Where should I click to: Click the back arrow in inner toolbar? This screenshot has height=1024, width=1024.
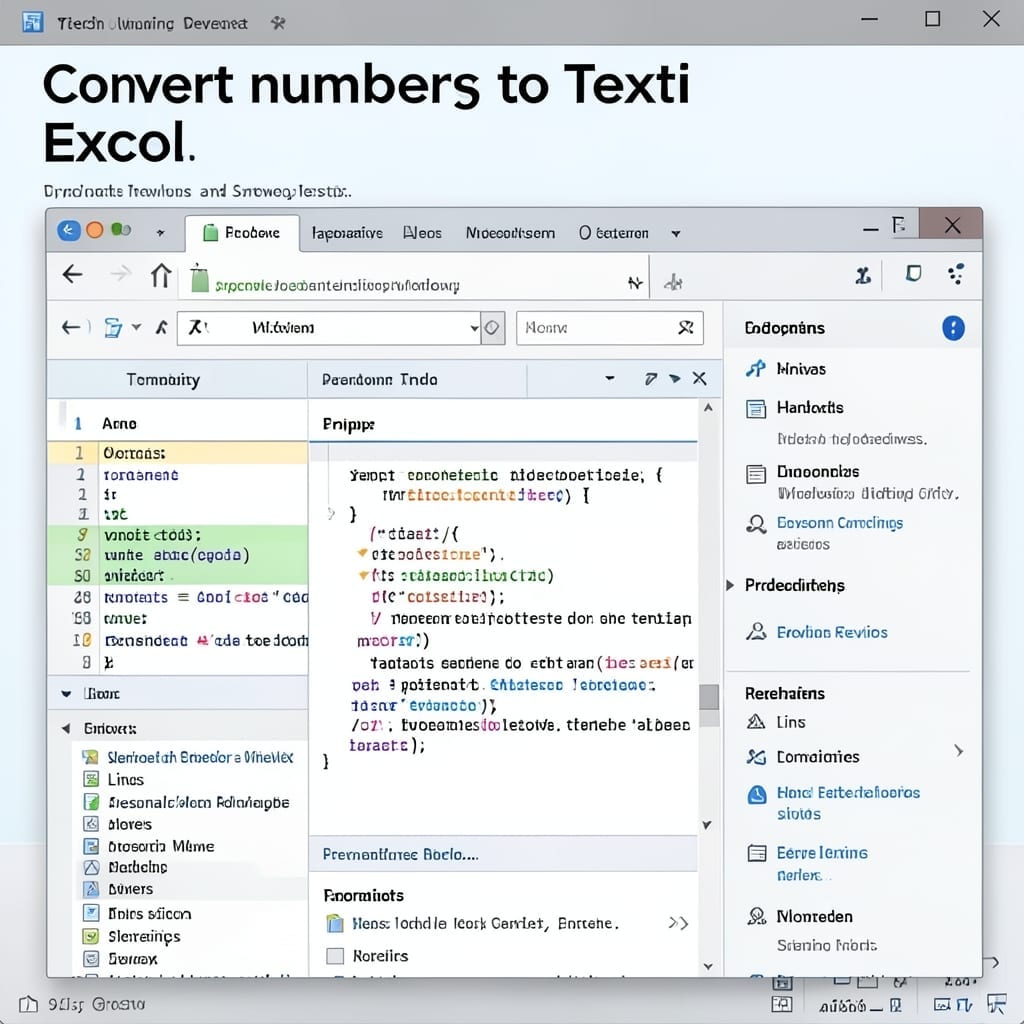[71, 327]
